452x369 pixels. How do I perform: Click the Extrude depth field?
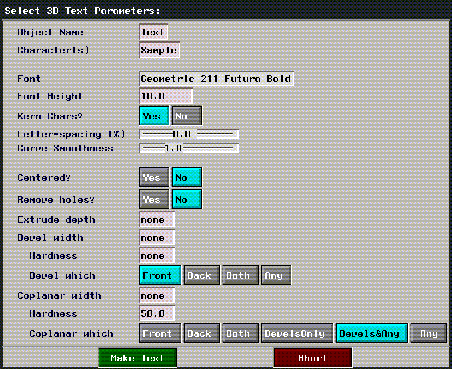[x=157, y=220]
